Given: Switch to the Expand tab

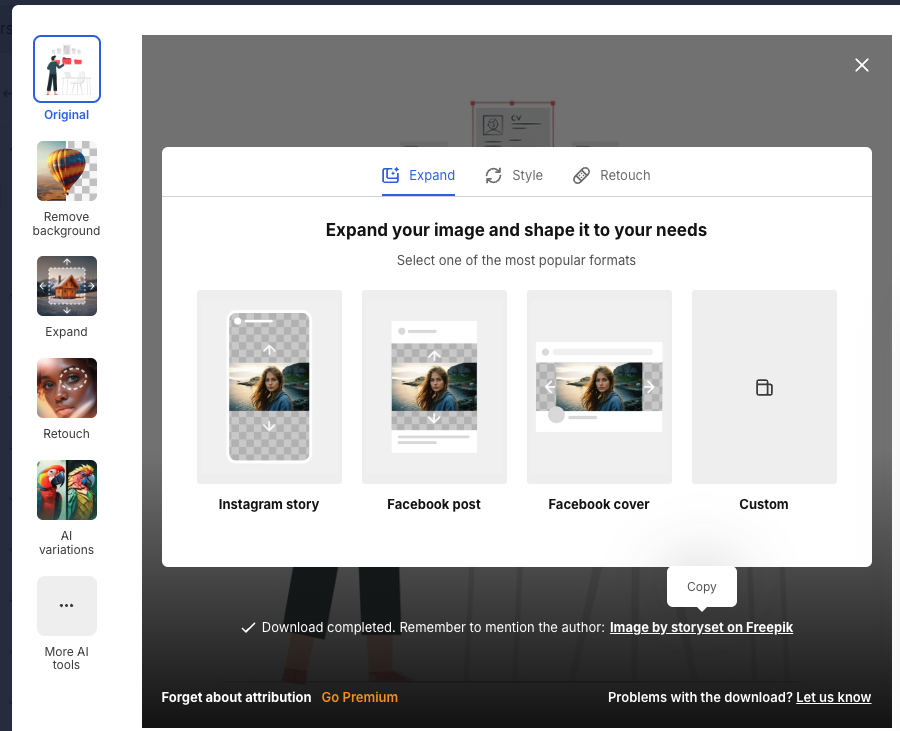Looking at the screenshot, I should coord(418,176).
